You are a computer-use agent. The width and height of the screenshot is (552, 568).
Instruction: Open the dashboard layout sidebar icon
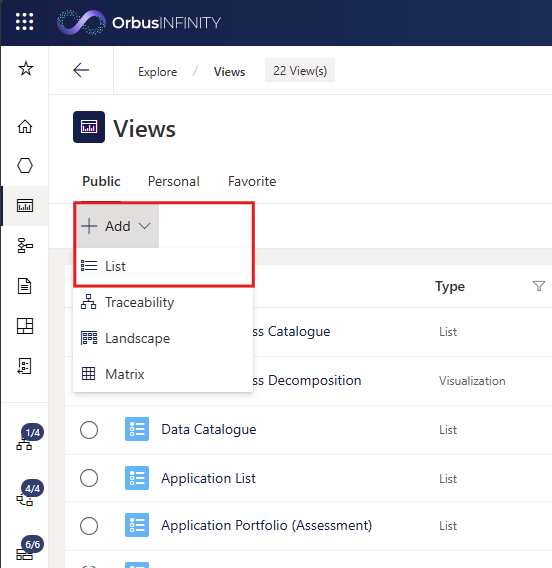(25, 326)
